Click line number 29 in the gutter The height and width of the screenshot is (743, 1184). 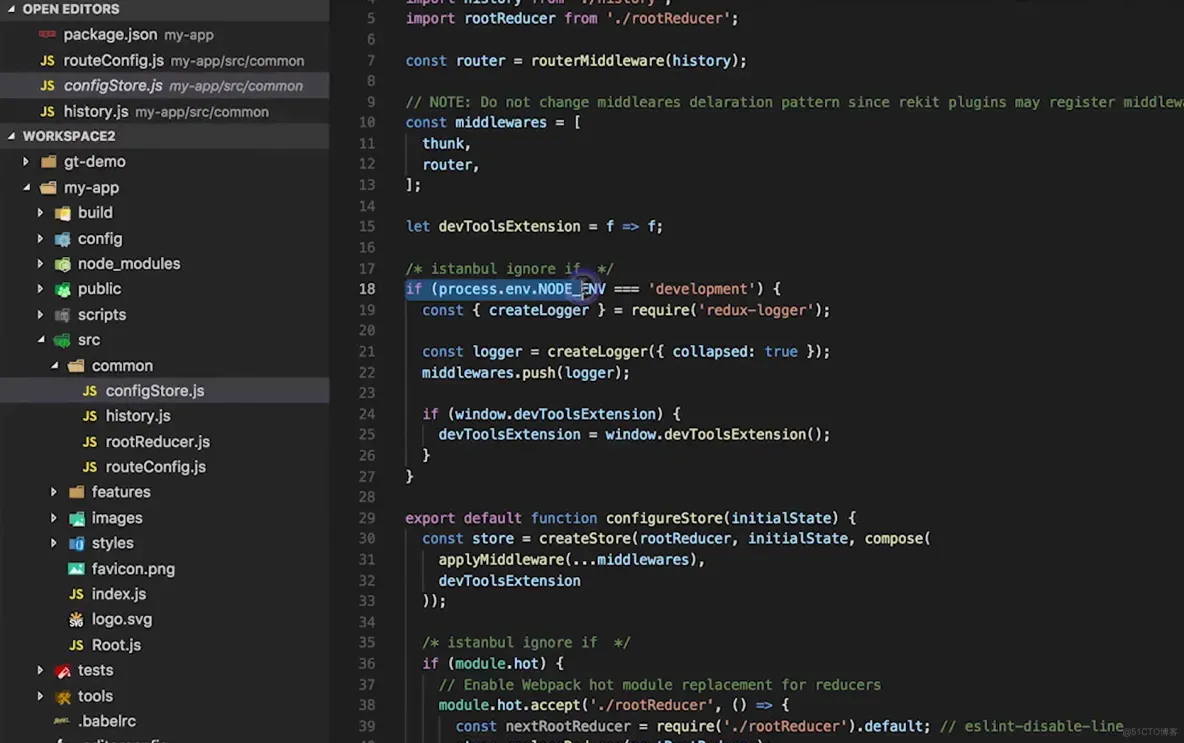tap(367, 518)
